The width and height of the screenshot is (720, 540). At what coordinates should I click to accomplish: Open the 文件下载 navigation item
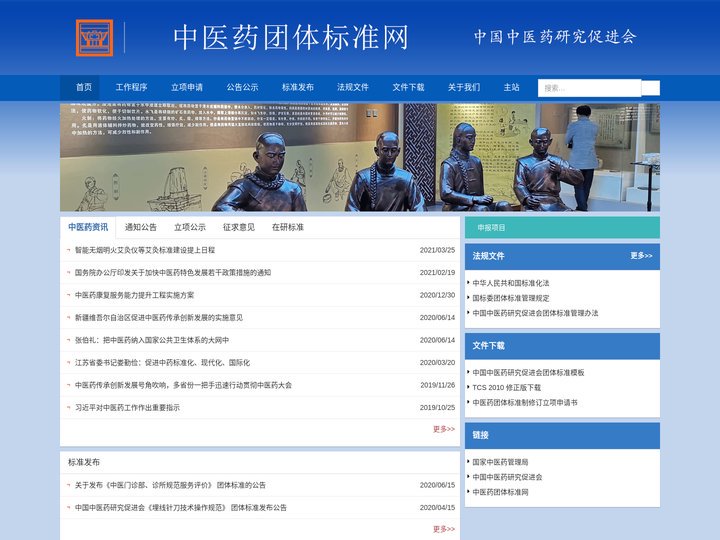coord(408,87)
